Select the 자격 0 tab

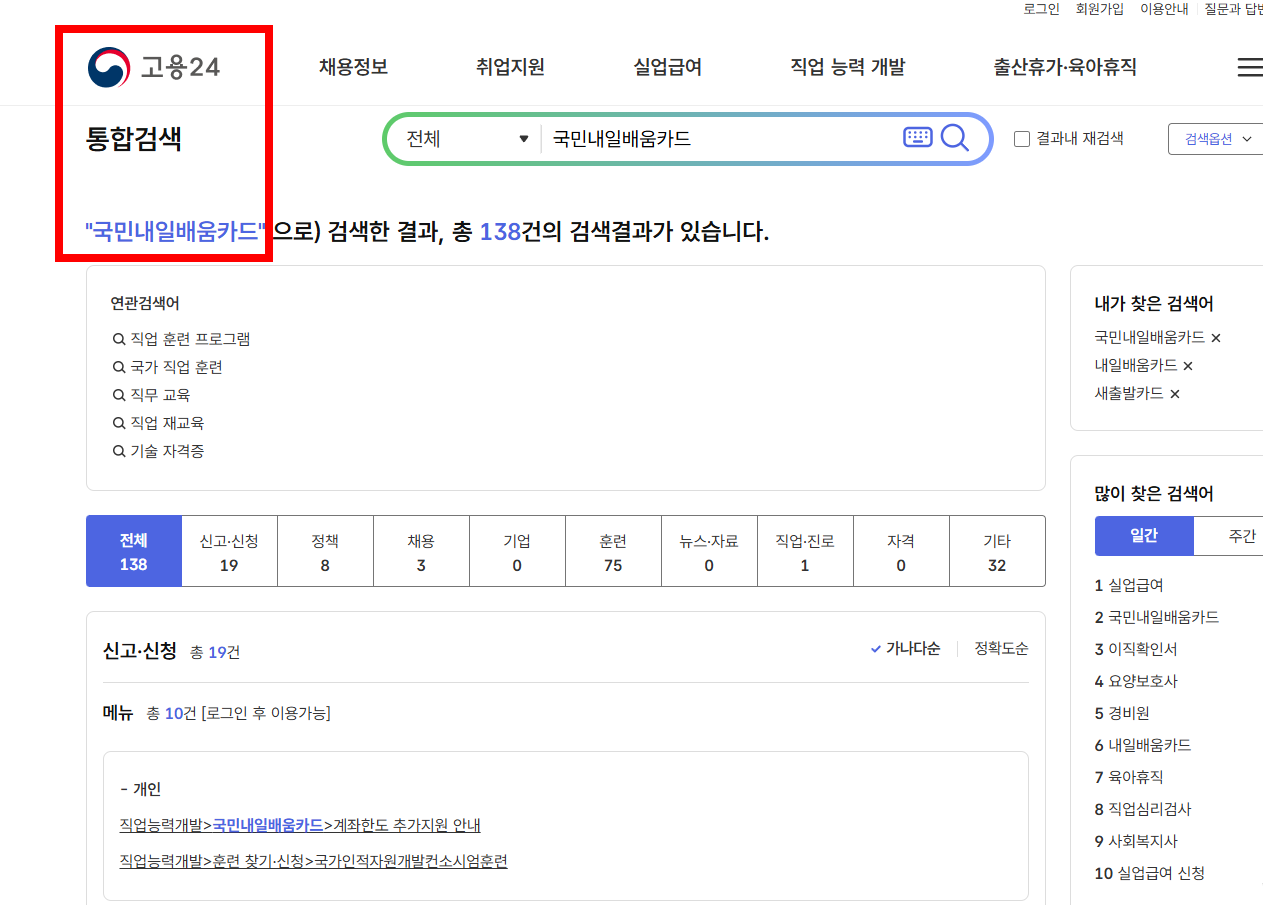click(x=901, y=551)
